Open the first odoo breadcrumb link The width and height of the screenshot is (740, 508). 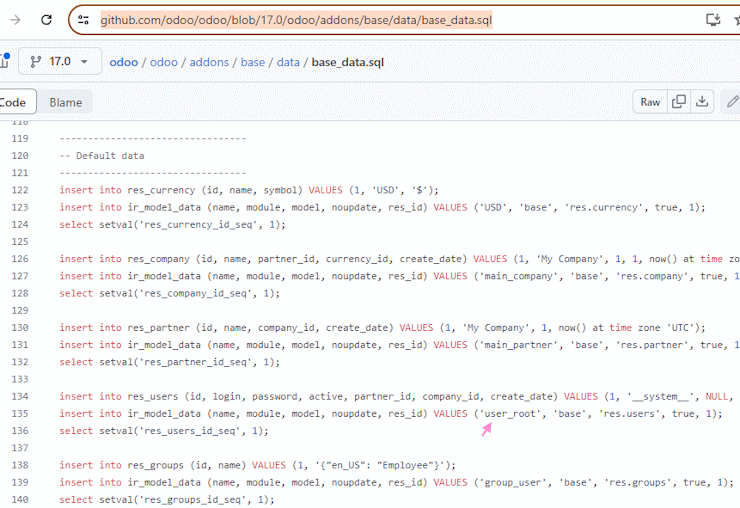coord(124,62)
